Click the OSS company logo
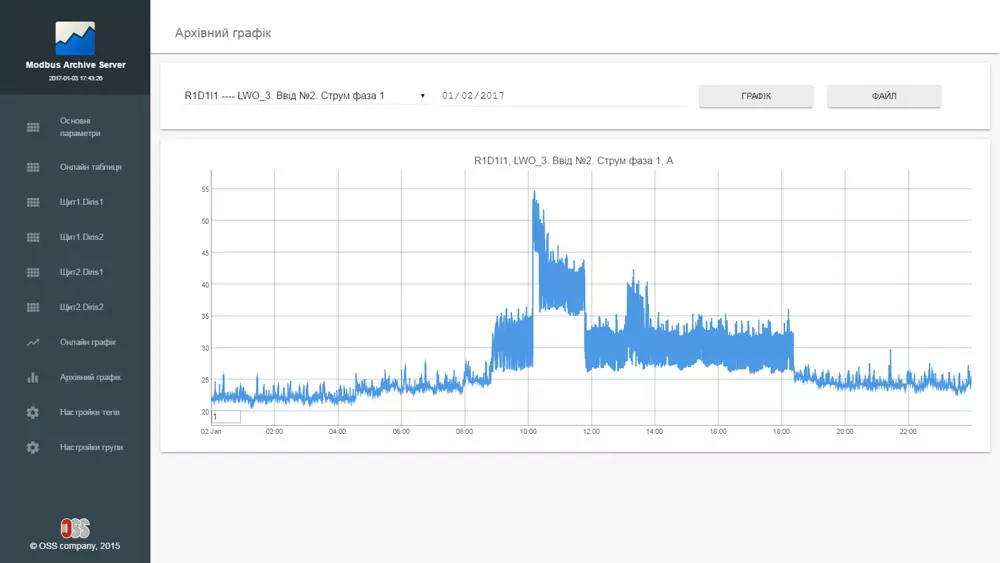1000x563 pixels. coord(75,528)
